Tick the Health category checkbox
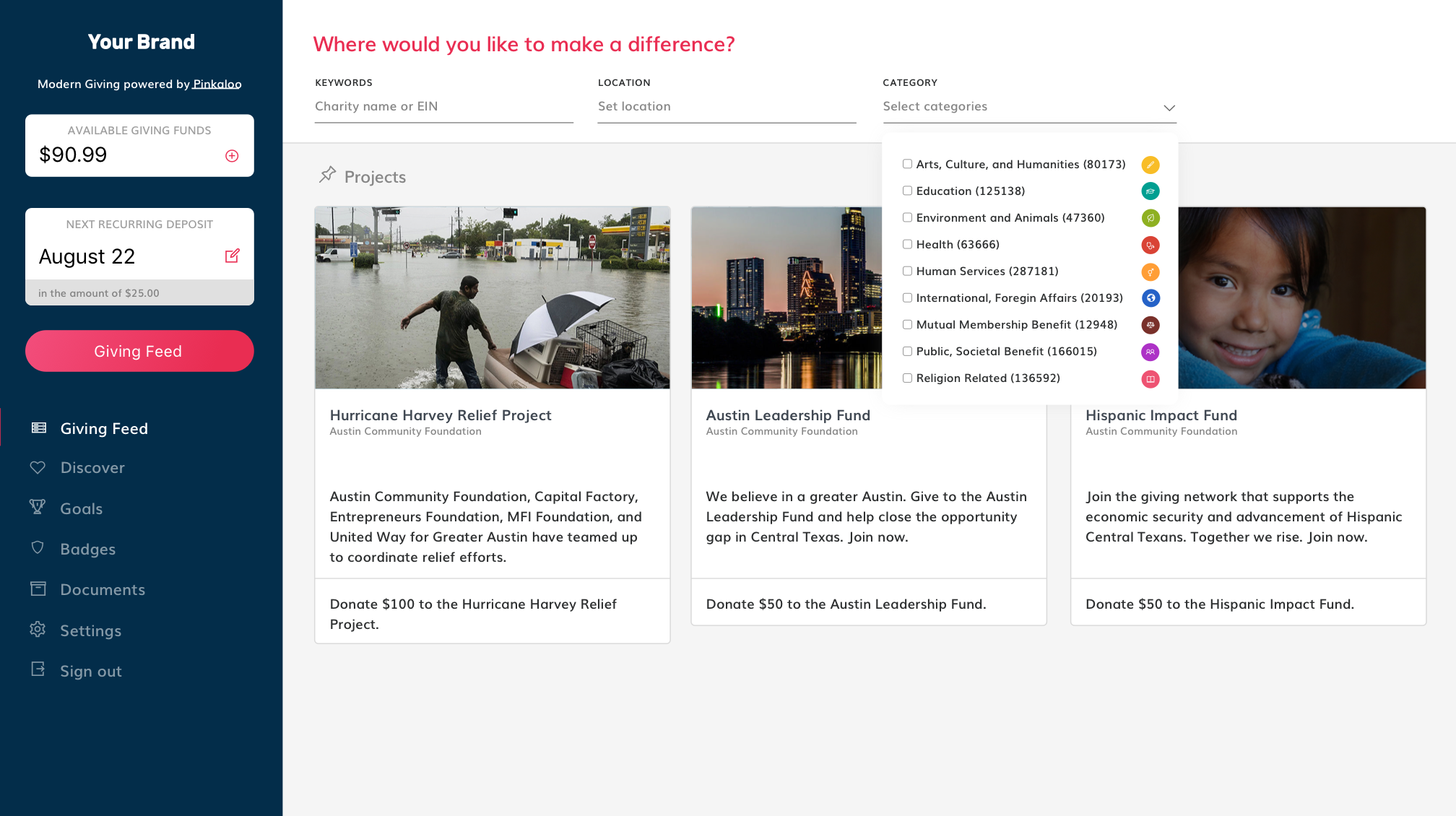 (x=907, y=244)
